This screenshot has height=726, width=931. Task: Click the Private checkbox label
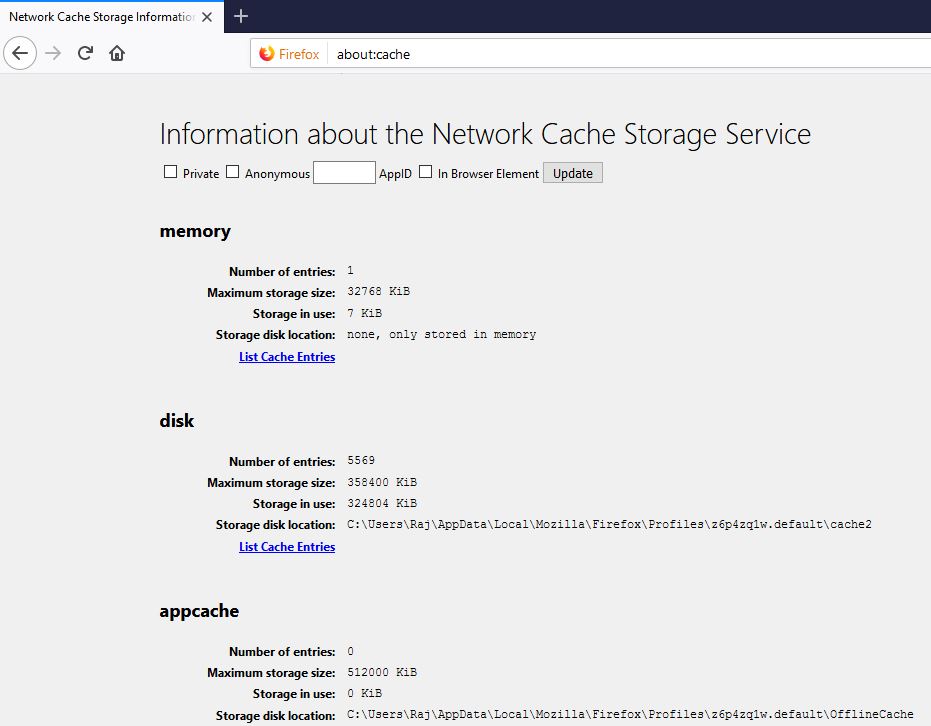[x=201, y=173]
